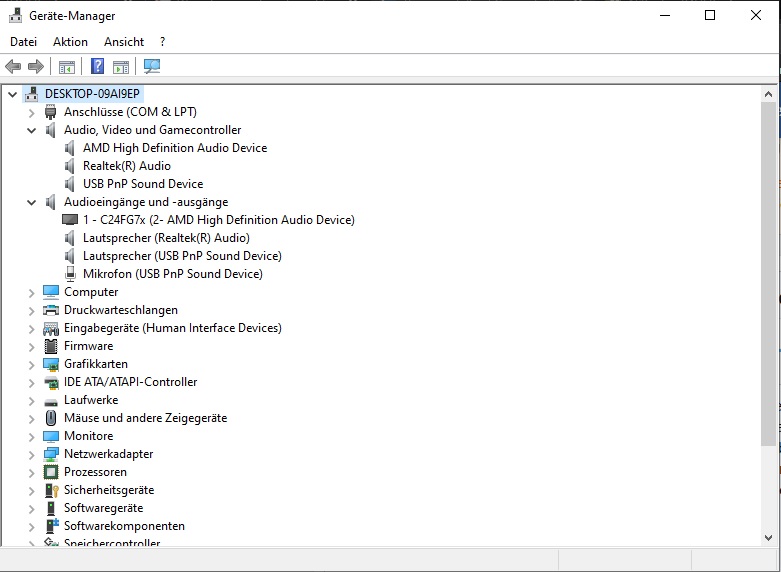Viewport: 781px width, 572px height.
Task: Click the DESKTOP-09AI9EP computer icon
Action: click(x=31, y=94)
